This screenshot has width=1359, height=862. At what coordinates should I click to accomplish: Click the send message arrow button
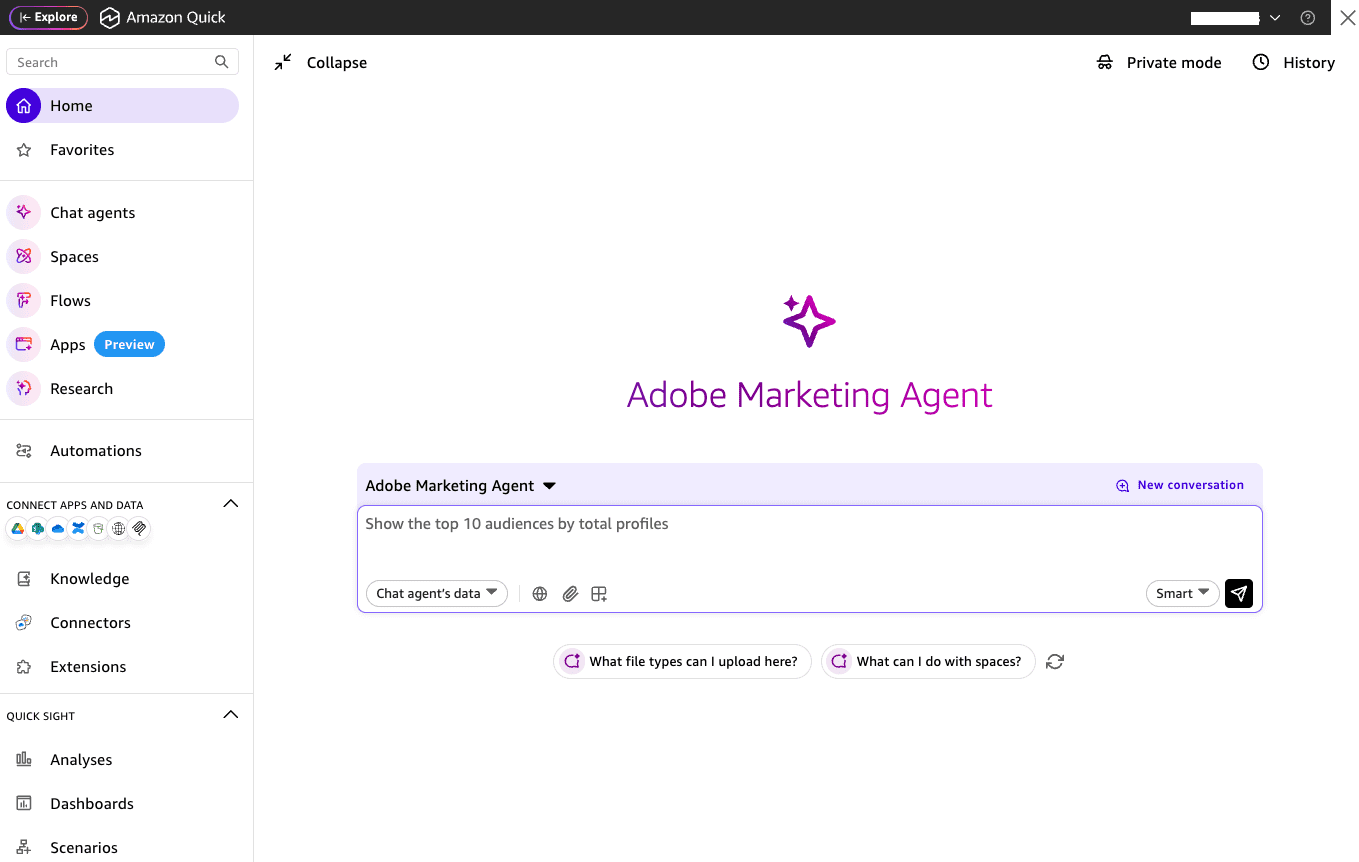[1239, 594]
